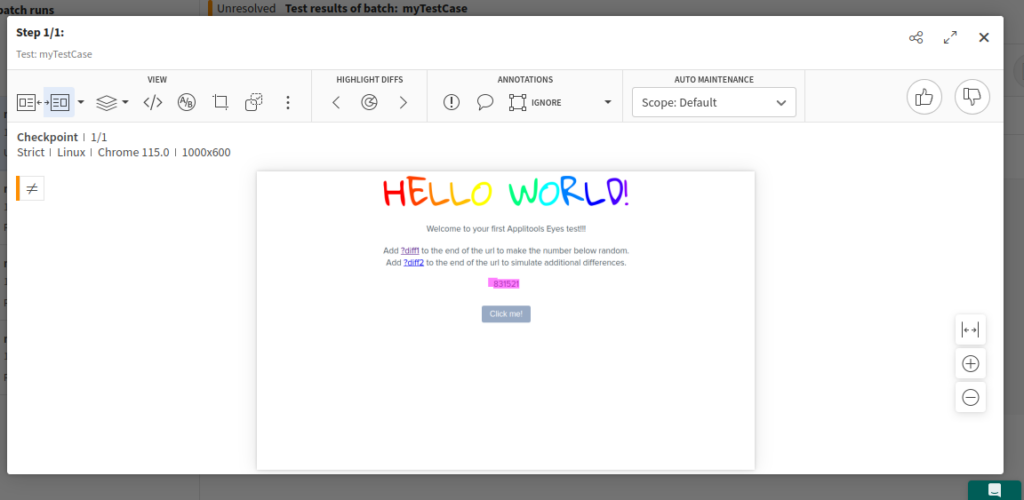
Task: Click the share icon in the header
Action: click(915, 38)
